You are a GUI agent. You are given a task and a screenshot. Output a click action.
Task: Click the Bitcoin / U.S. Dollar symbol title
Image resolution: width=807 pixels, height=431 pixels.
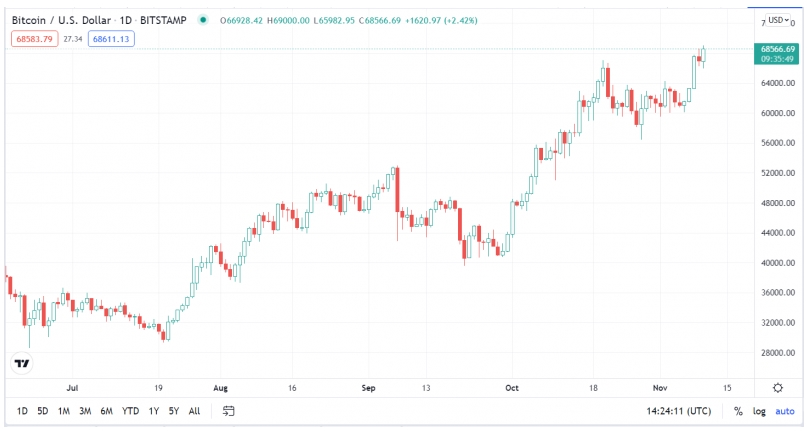point(59,20)
